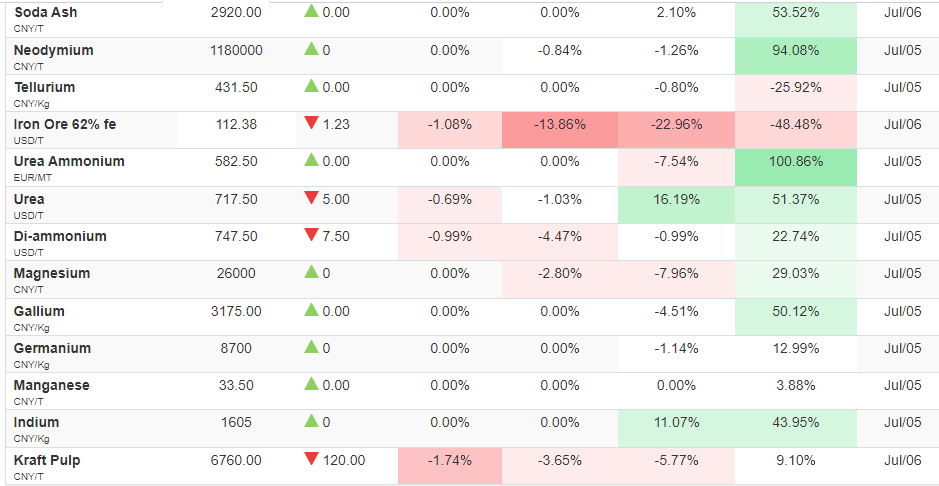Click the Neodymium price 1180000
This screenshot has height=486, width=939.
coord(237,51)
